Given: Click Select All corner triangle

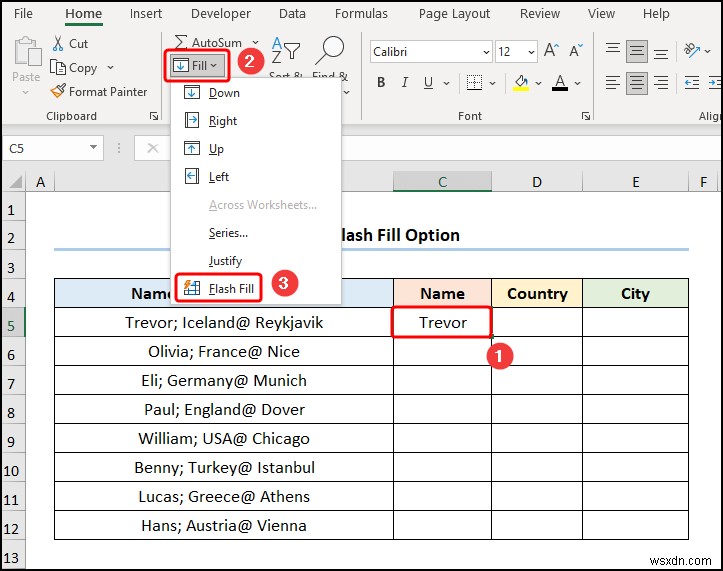Looking at the screenshot, I should click(16, 182).
